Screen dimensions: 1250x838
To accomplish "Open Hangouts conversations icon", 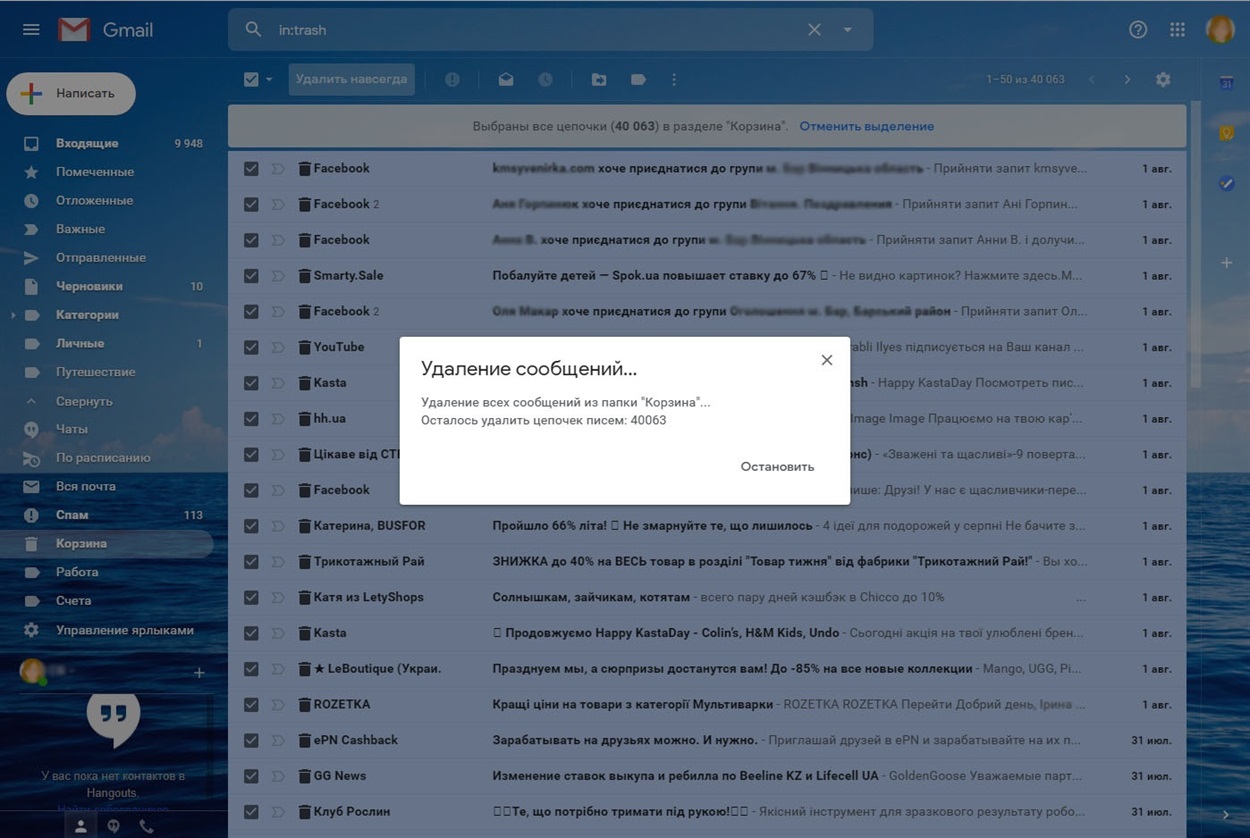I will (114, 826).
